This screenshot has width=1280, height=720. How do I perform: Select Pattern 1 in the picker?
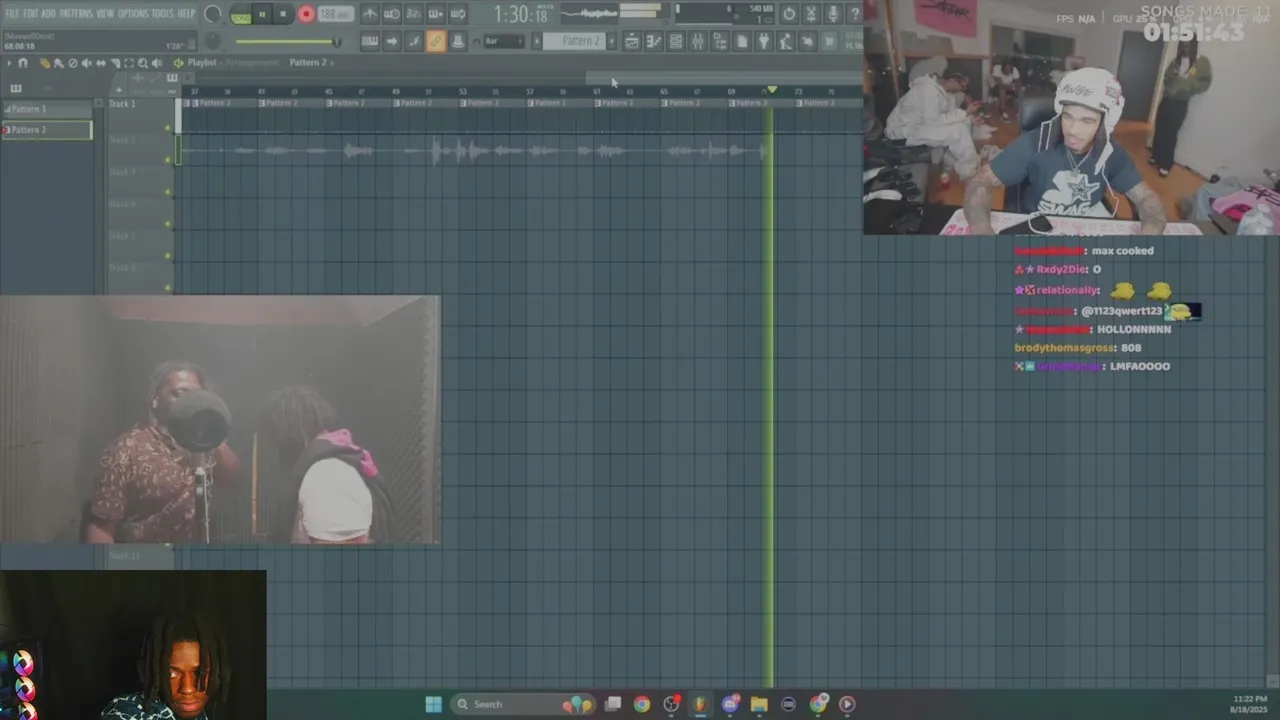pos(47,109)
